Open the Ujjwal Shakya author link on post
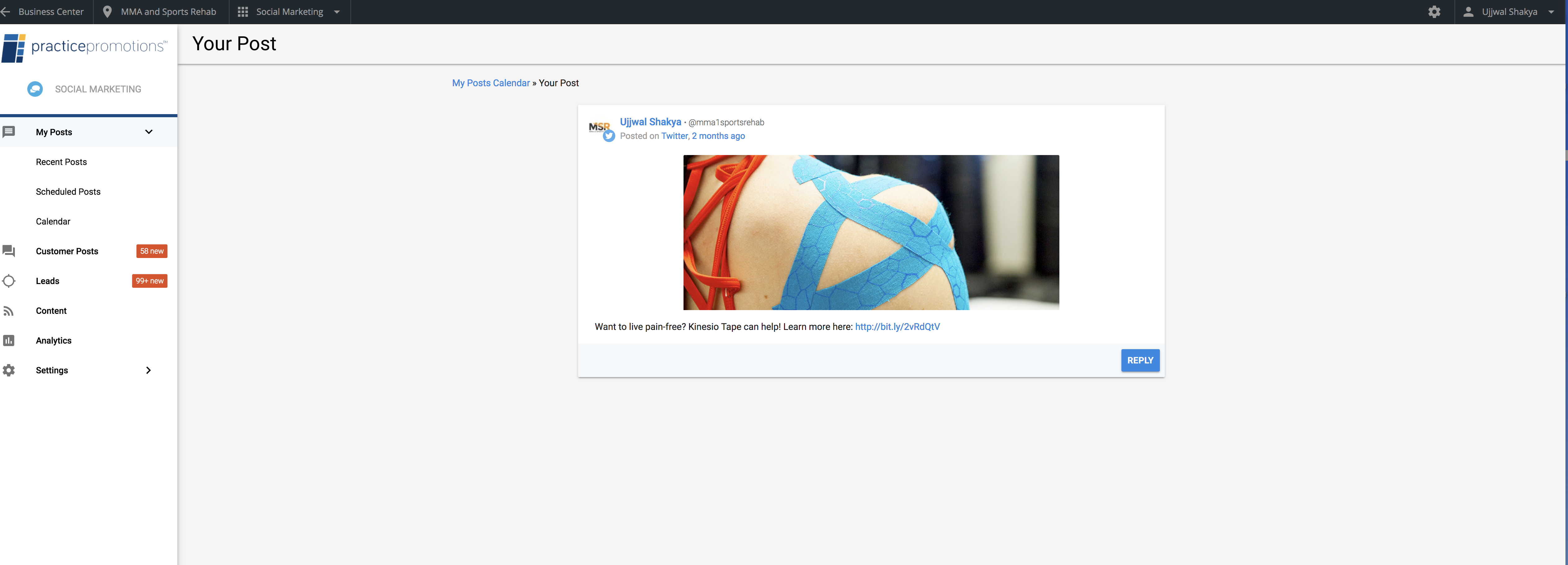 [x=650, y=122]
